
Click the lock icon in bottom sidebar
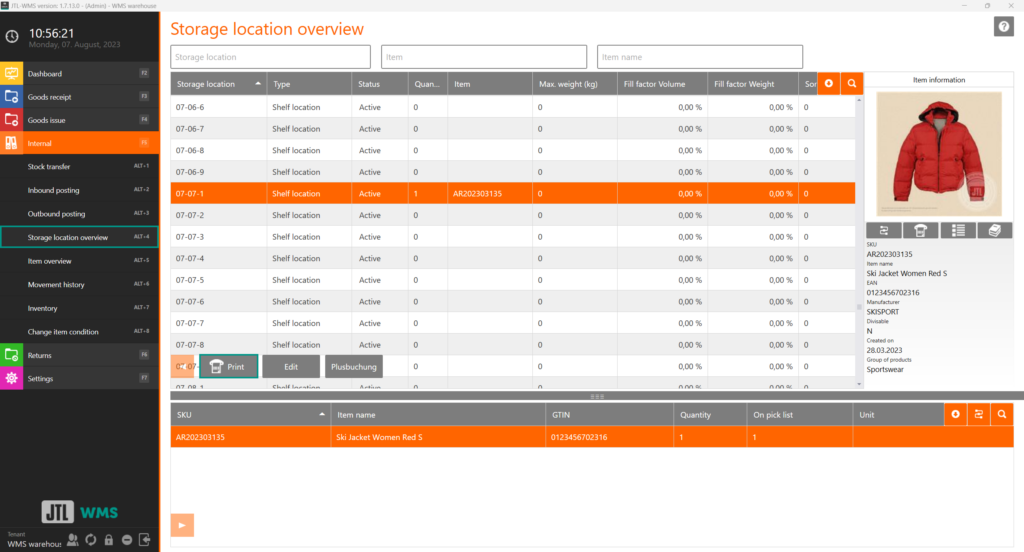coord(108,540)
